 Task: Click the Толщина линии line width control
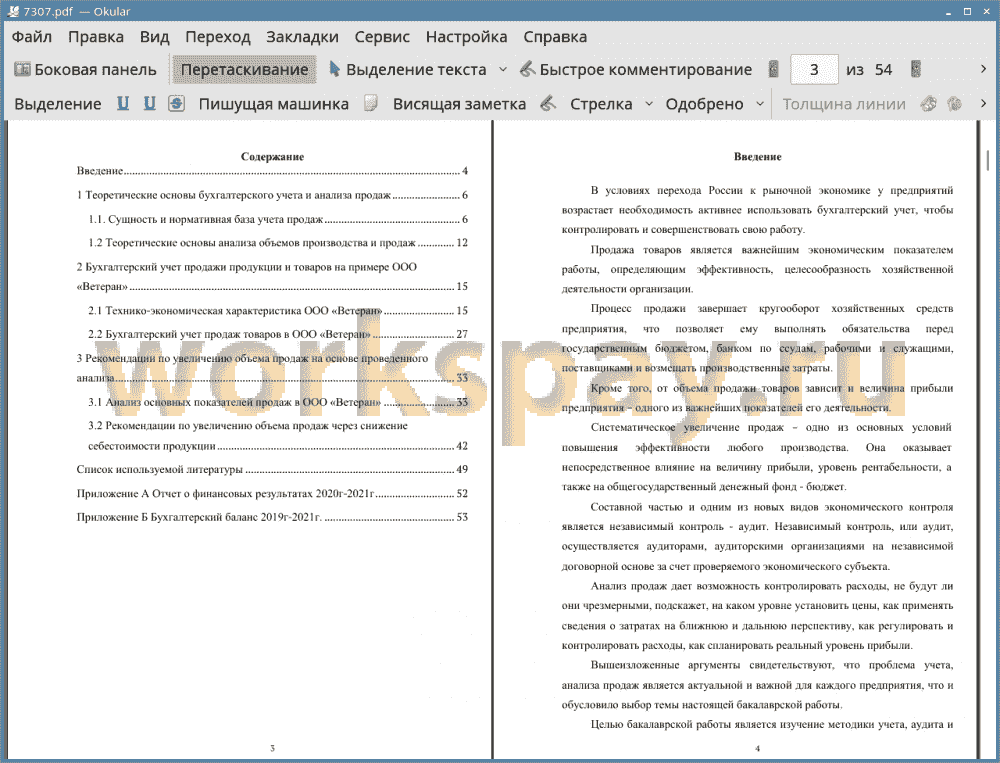click(844, 104)
